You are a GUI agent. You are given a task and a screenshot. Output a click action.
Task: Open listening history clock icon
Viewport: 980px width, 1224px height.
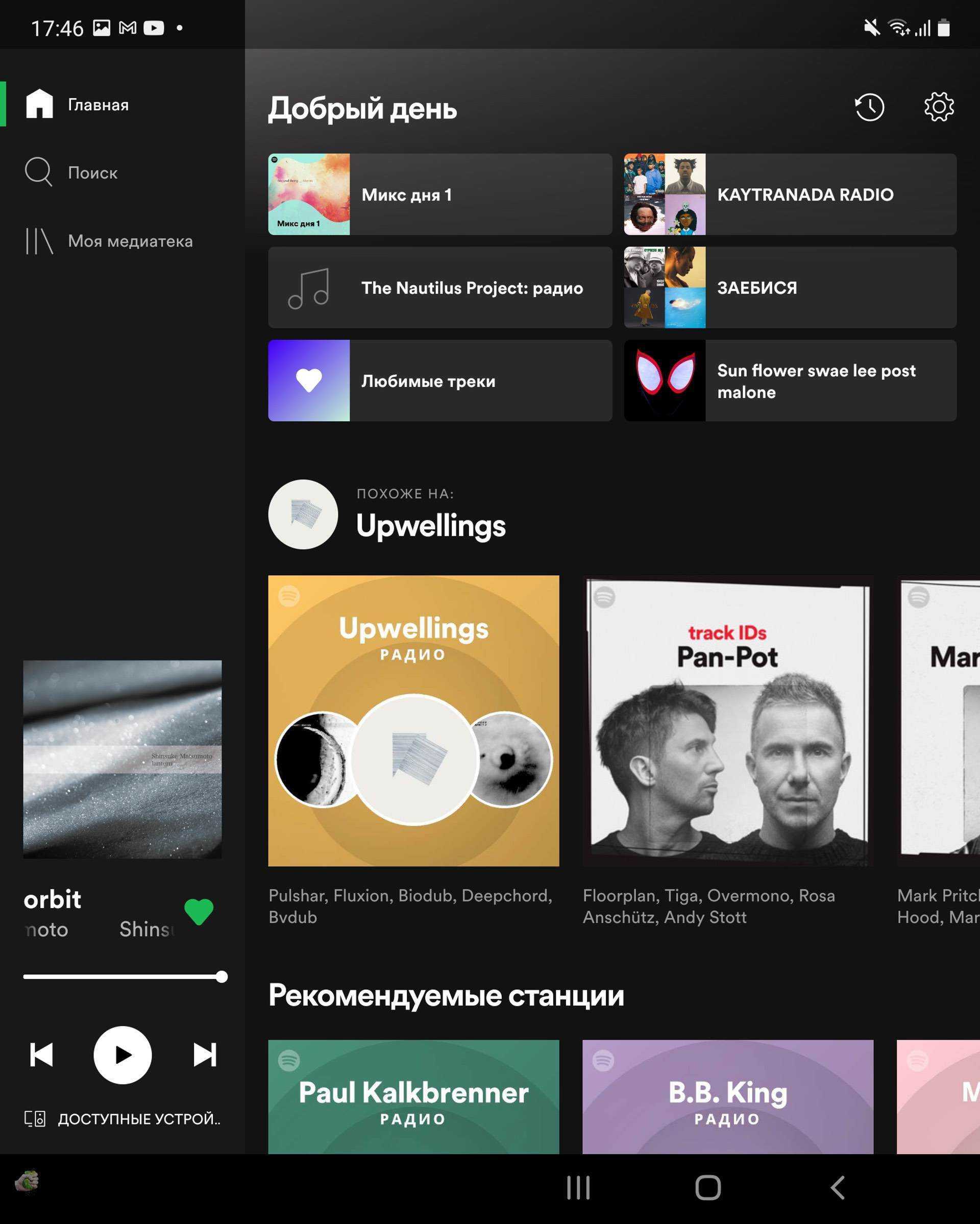tap(869, 107)
